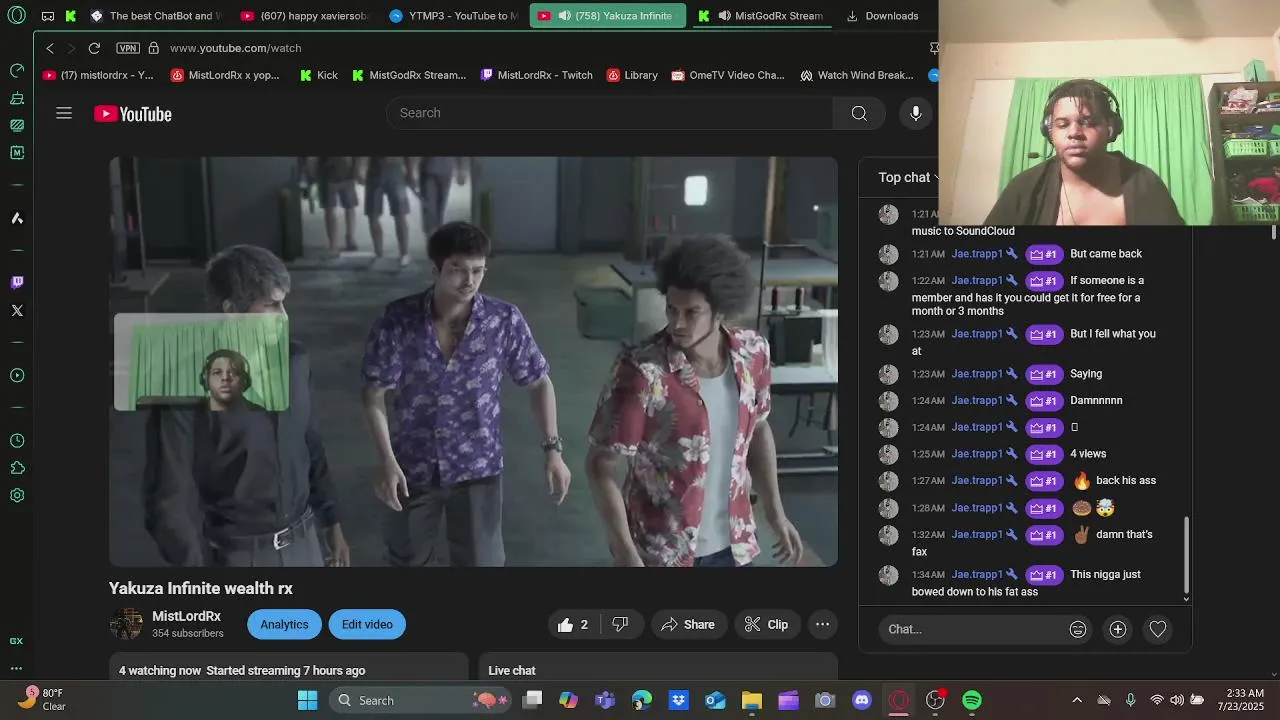Open History clock icon in sidebar
The height and width of the screenshot is (720, 1280).
[17, 441]
